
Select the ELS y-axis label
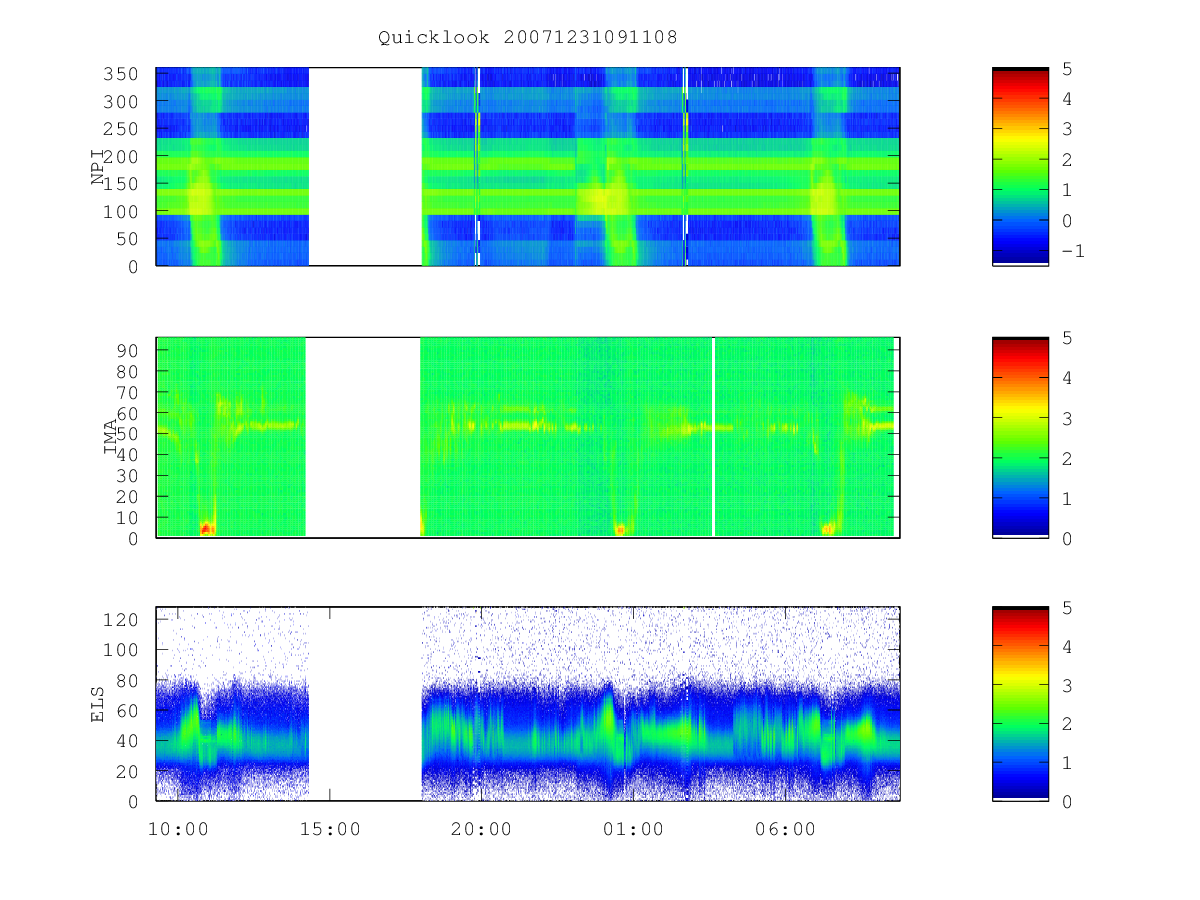tap(99, 703)
